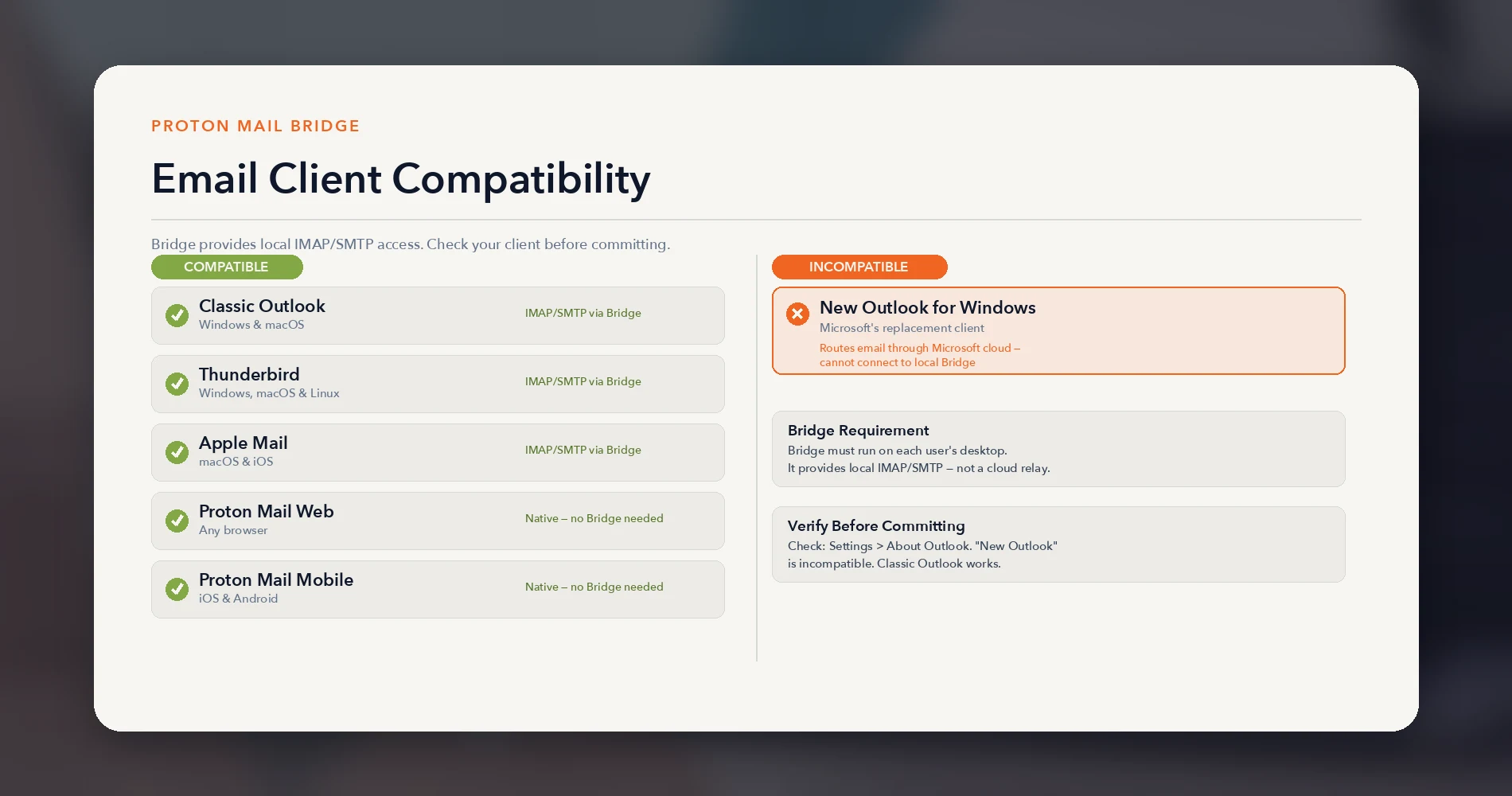Click "Windows & macOS" under Classic Outlook
Screen dimensions: 1512x796
(x=251, y=325)
